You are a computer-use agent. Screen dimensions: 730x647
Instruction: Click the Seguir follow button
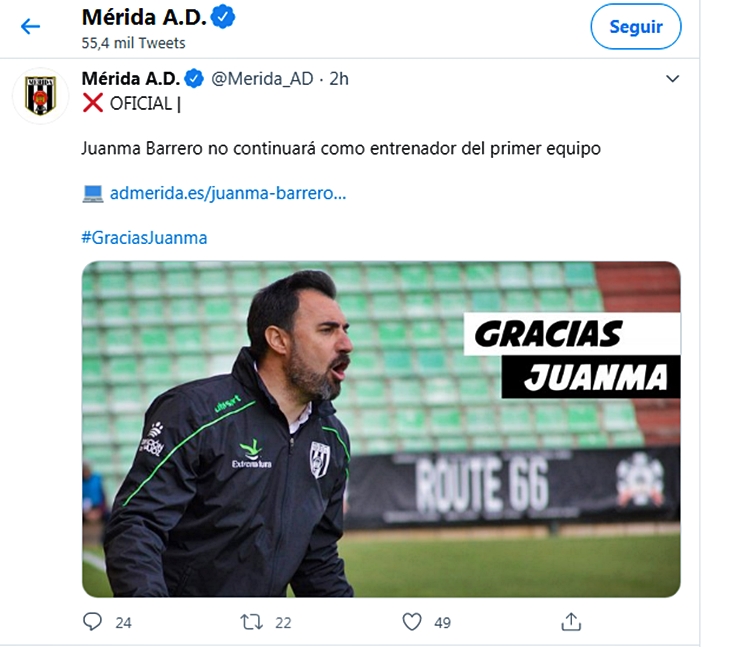(635, 27)
